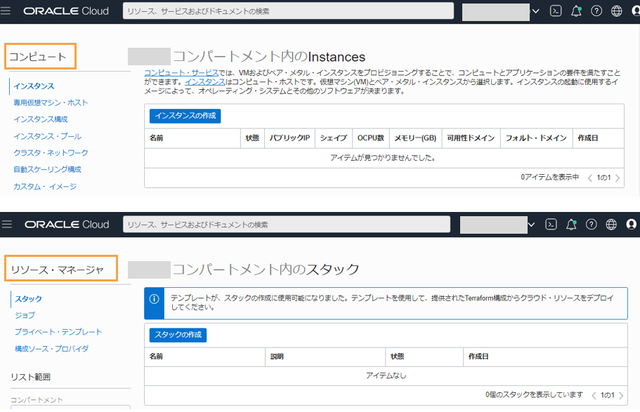Open Cloud Shell icon in the bottom console header

pos(551,224)
